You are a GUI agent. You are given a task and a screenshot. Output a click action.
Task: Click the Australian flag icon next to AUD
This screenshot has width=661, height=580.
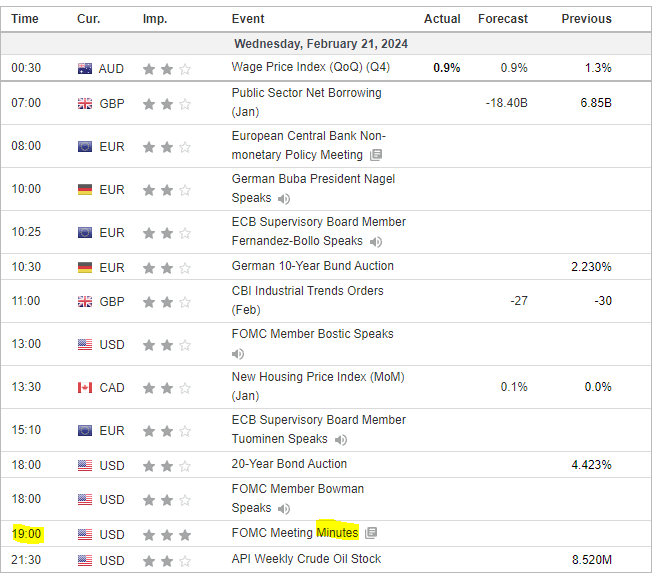(x=85, y=69)
